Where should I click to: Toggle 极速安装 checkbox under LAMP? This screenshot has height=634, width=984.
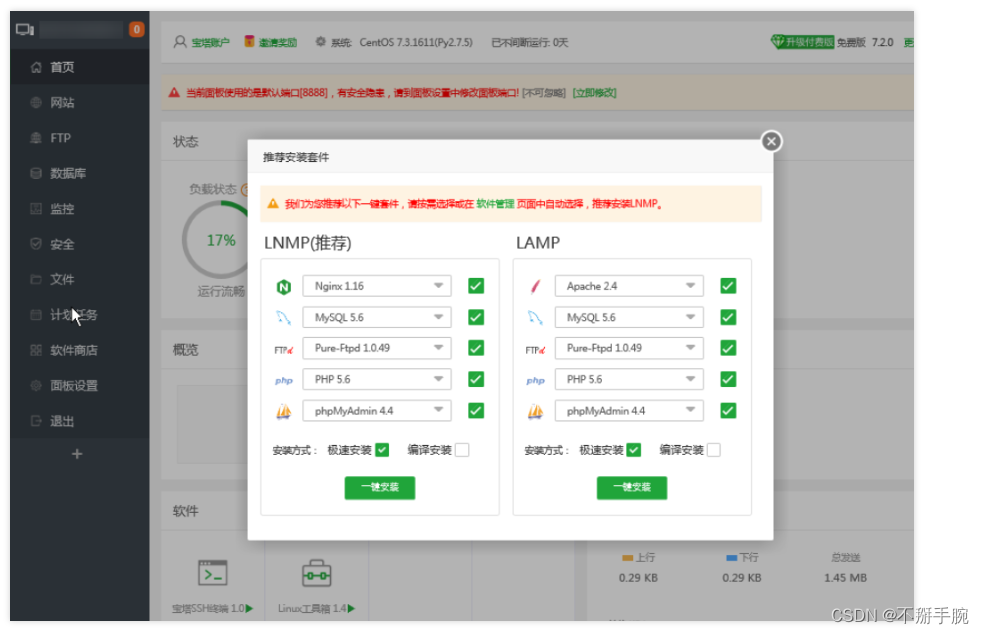tap(634, 450)
